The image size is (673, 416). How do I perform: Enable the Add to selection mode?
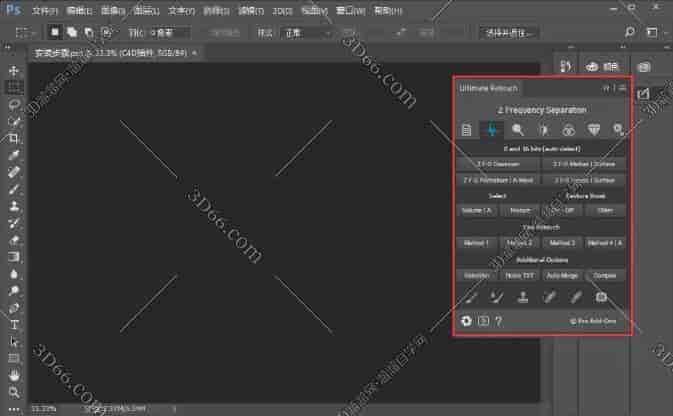73,32
